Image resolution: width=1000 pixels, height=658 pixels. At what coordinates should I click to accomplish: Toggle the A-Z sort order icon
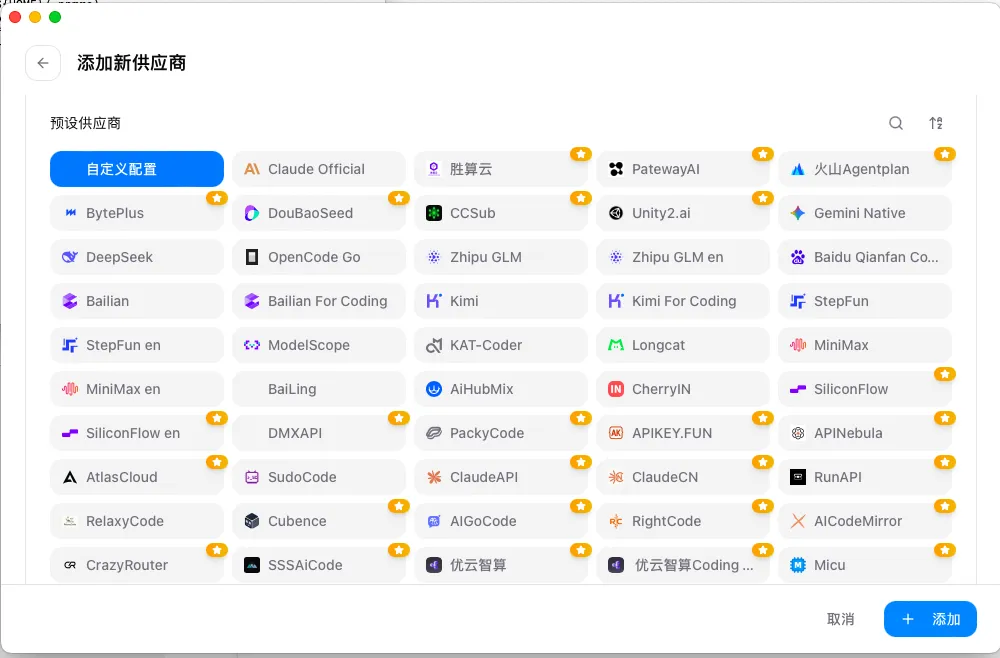(936, 123)
